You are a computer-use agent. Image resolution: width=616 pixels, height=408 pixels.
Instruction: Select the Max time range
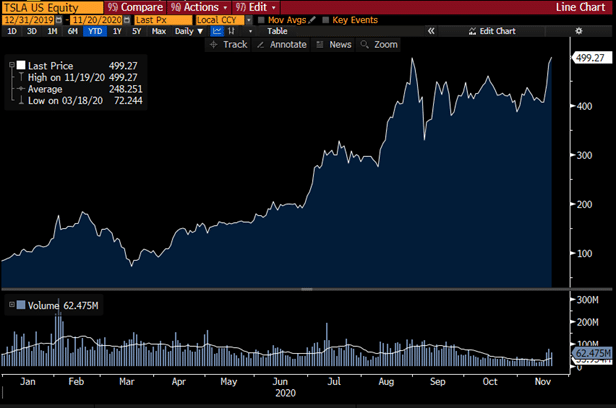point(159,31)
